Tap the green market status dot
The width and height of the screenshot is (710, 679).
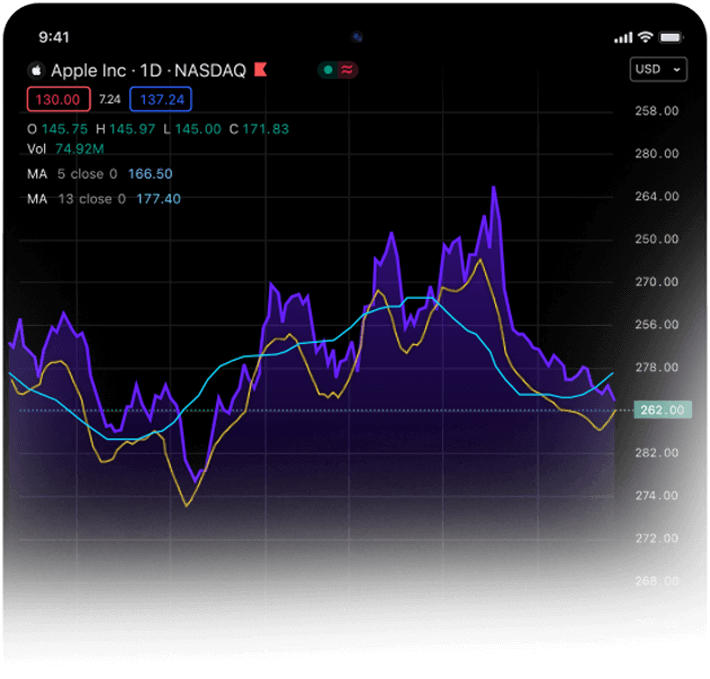pyautogui.click(x=327, y=70)
